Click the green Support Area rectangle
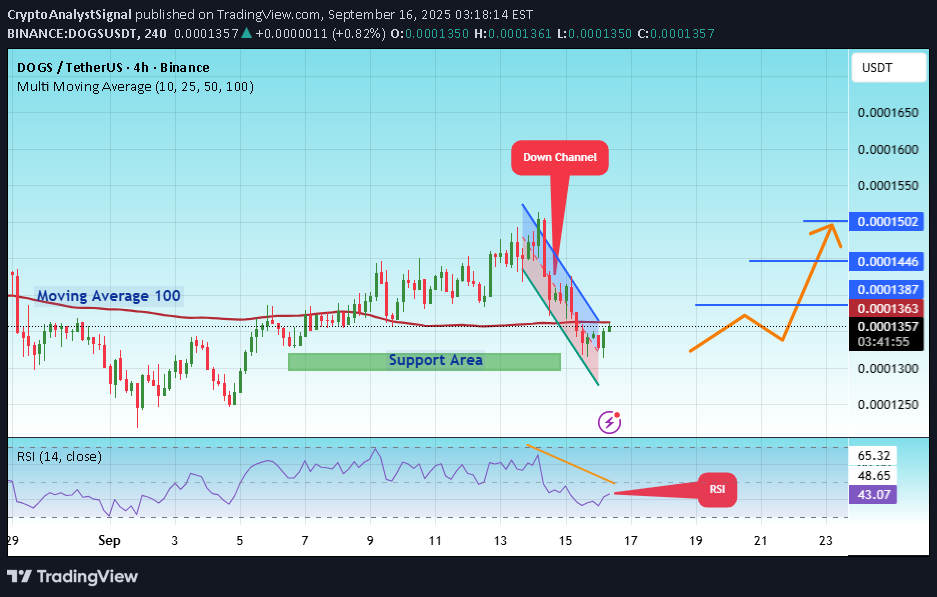 click(424, 362)
